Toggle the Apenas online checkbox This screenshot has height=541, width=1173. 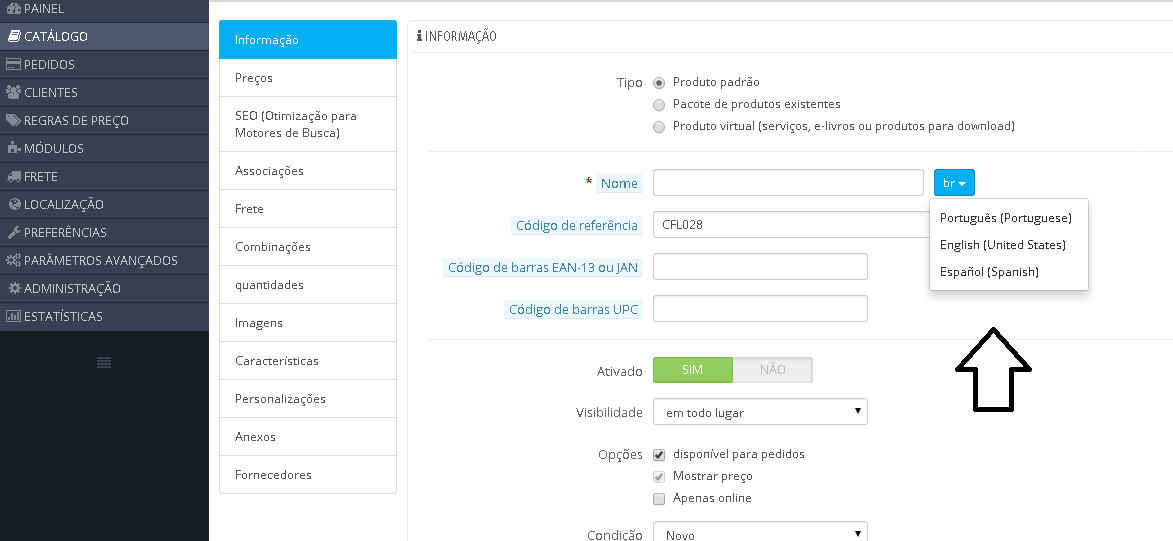pos(659,498)
